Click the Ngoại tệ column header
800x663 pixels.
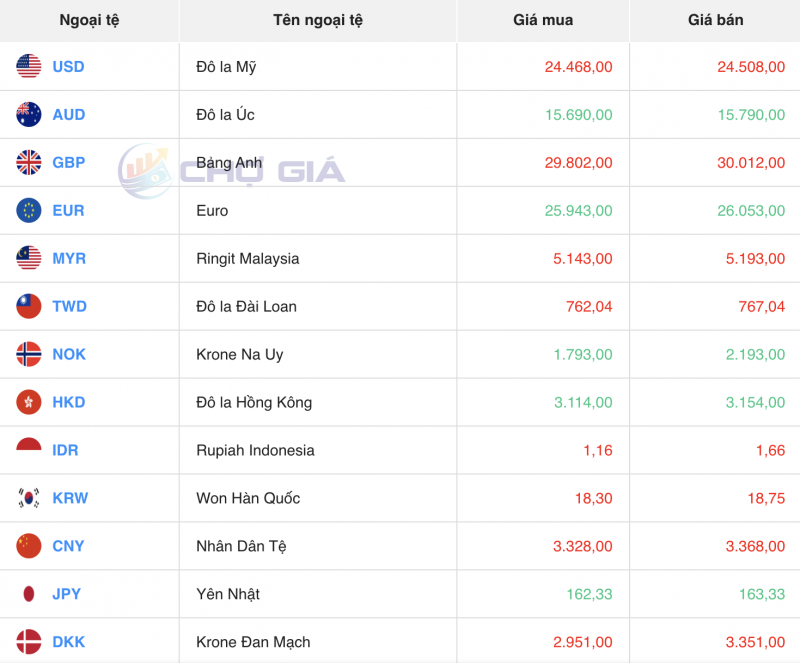[89, 20]
